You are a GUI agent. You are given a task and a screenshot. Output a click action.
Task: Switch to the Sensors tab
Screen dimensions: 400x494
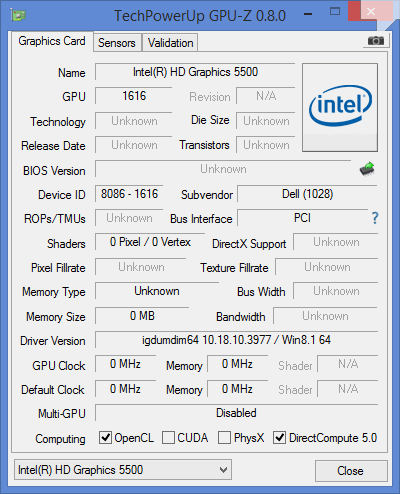(117, 43)
